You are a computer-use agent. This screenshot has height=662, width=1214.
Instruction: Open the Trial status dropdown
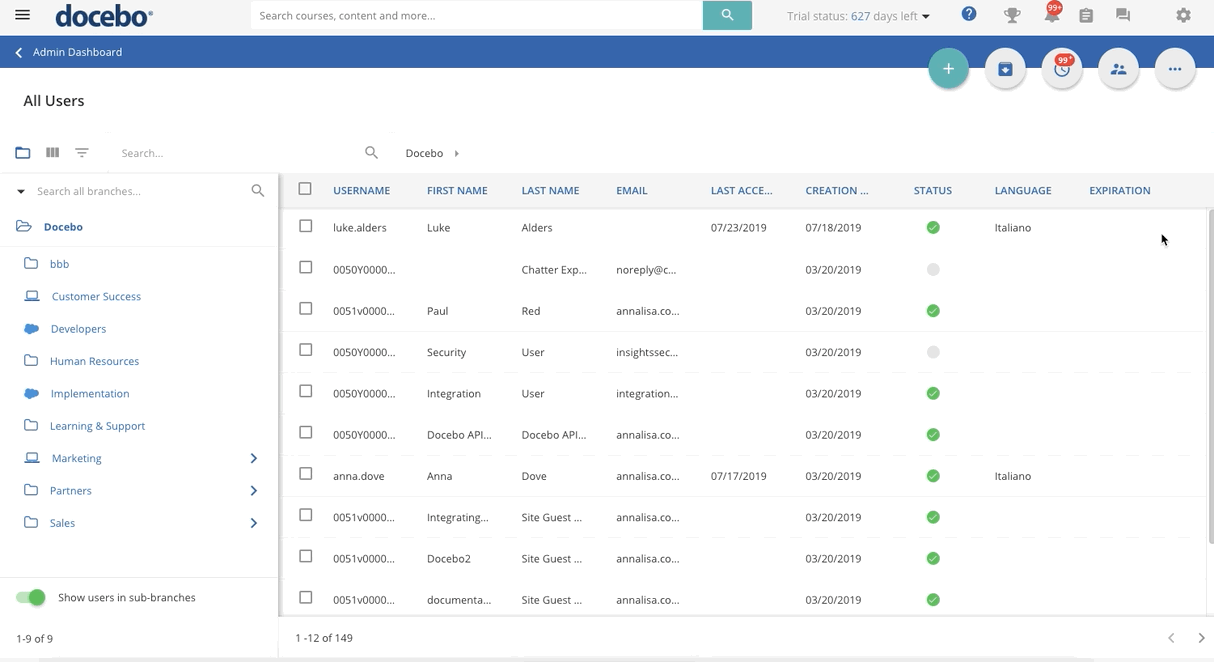tap(859, 16)
